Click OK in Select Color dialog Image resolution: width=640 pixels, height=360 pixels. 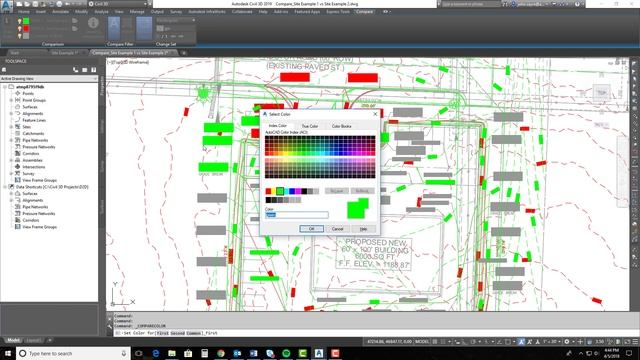(x=311, y=229)
